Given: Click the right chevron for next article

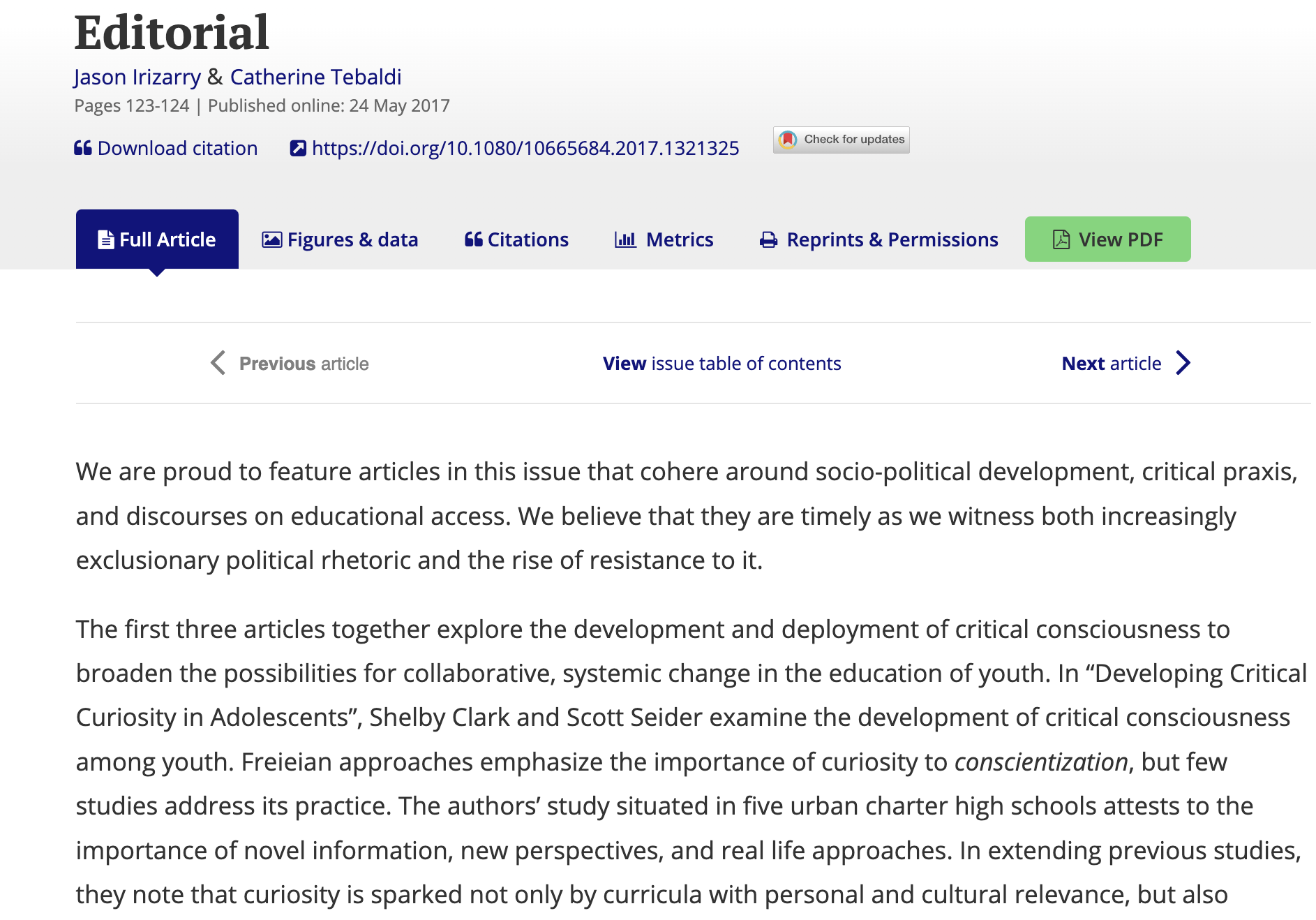Looking at the screenshot, I should click(1183, 363).
